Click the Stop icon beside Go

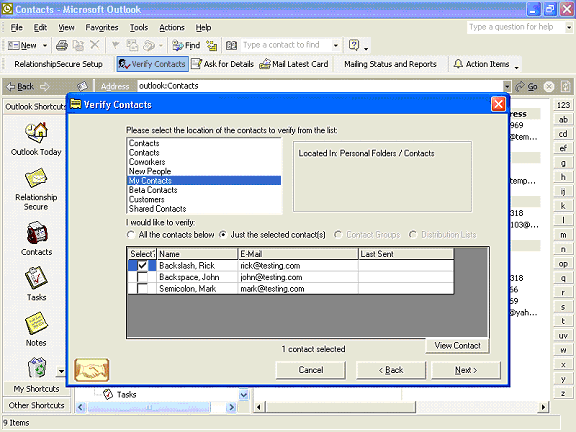pos(549,87)
